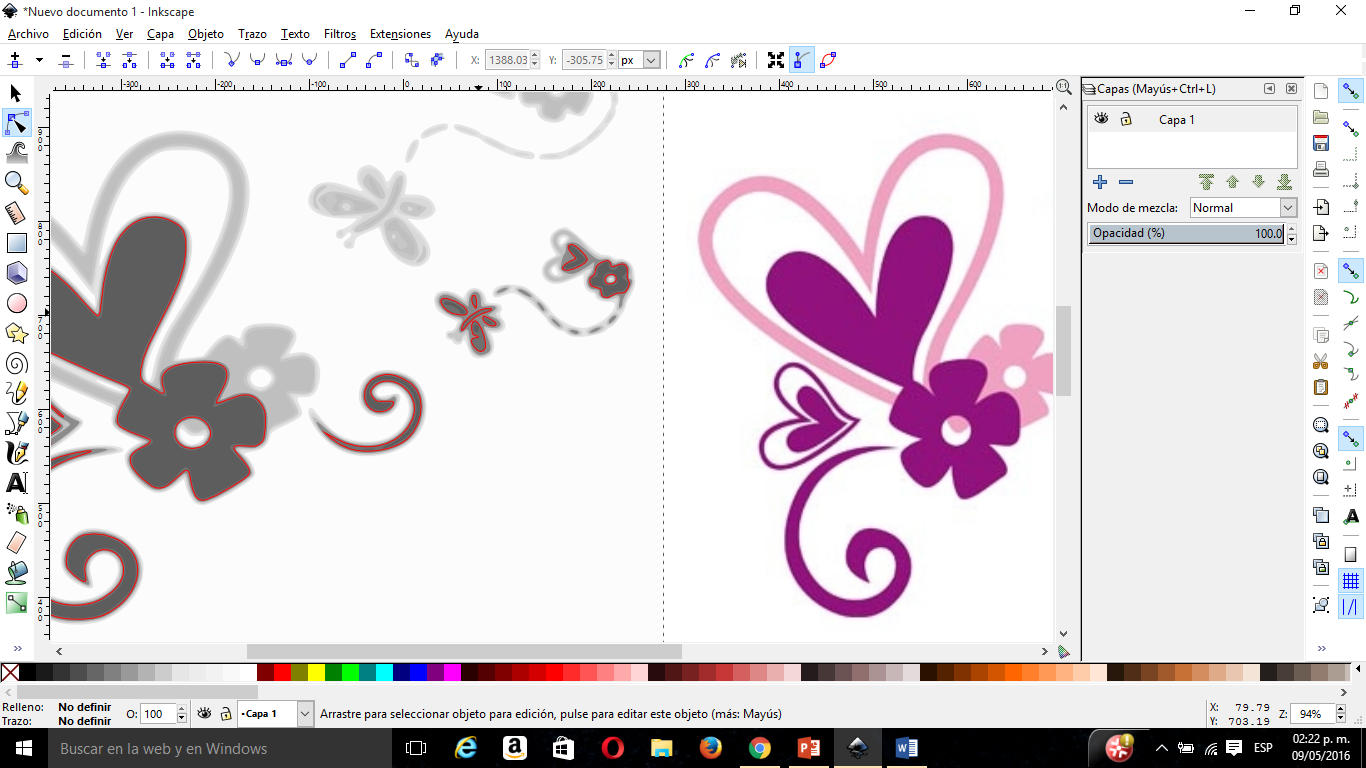Click the add new layer plus icon
Screen dimensions: 1366x768
(1099, 182)
